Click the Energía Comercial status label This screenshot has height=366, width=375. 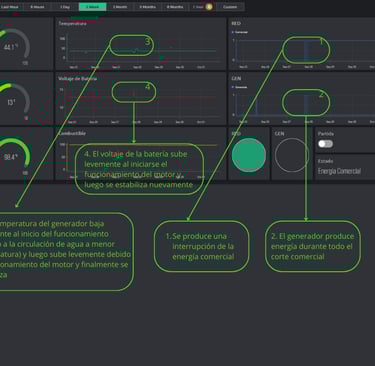(339, 171)
